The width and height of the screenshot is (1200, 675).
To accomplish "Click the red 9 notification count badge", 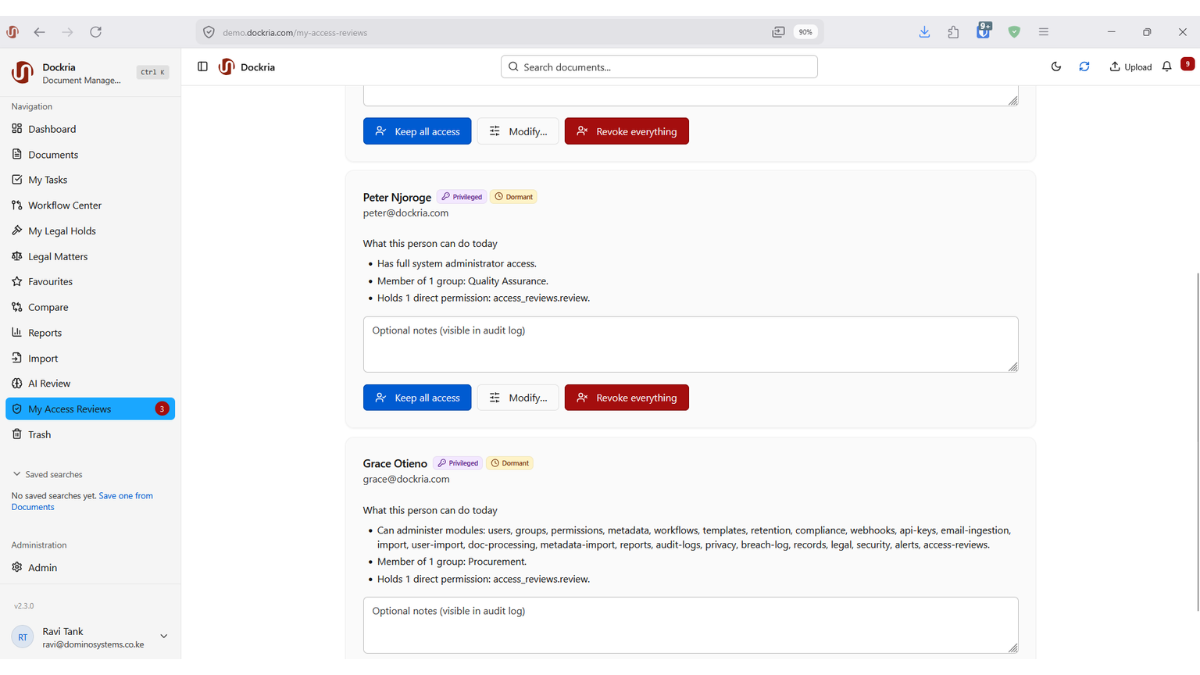I will pos(1187,64).
